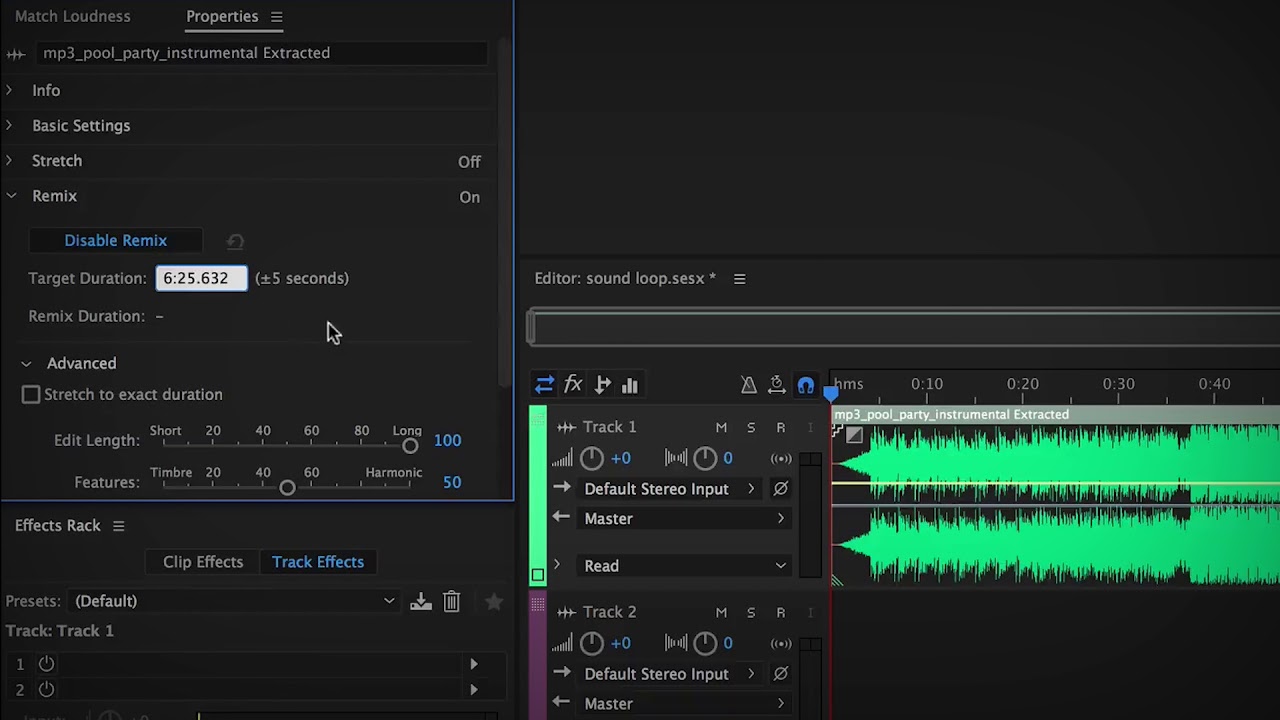The width and height of the screenshot is (1280, 720).
Task: Toggle the snapping magnet icon
Action: pos(805,385)
